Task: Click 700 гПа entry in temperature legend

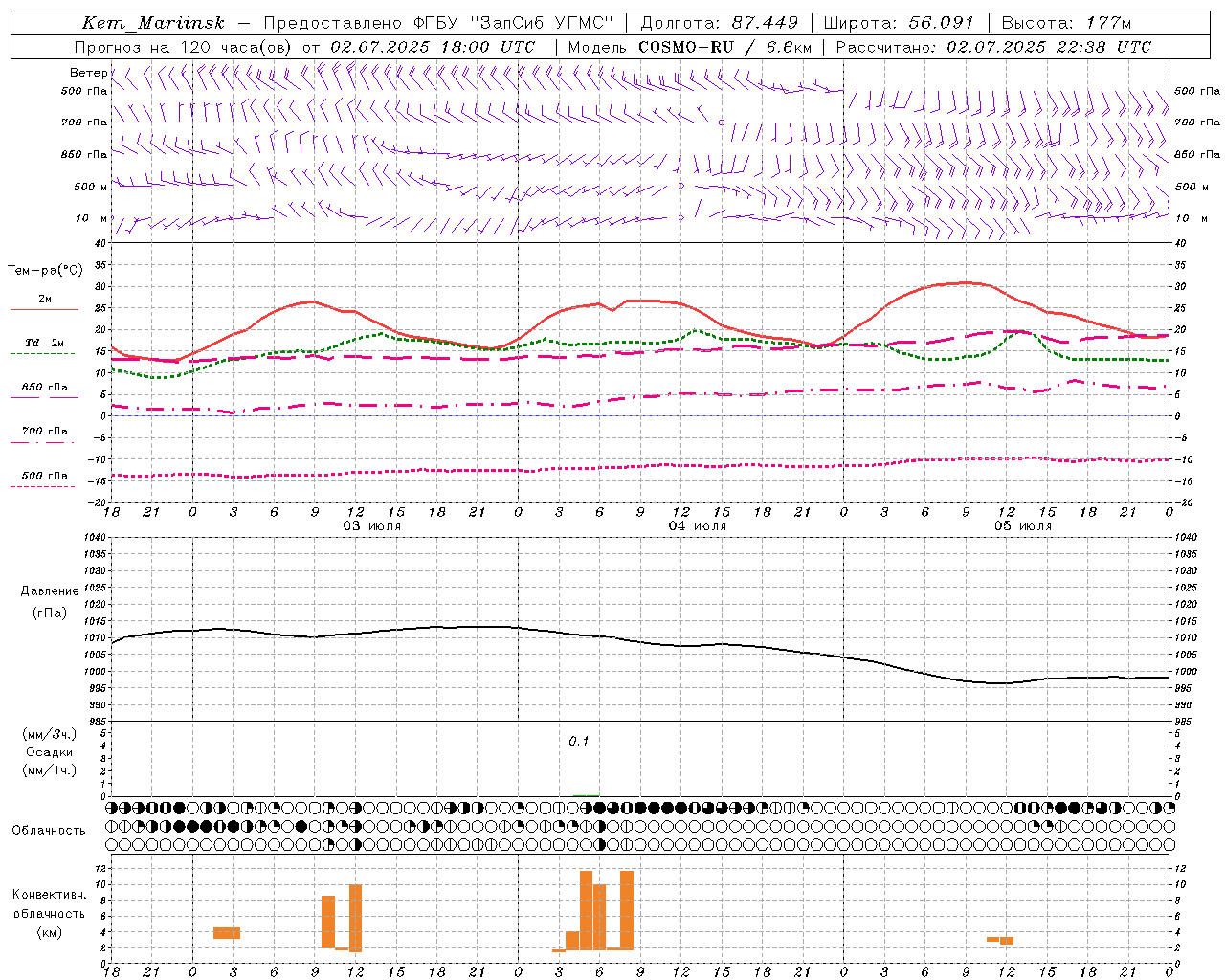Action: point(45,431)
